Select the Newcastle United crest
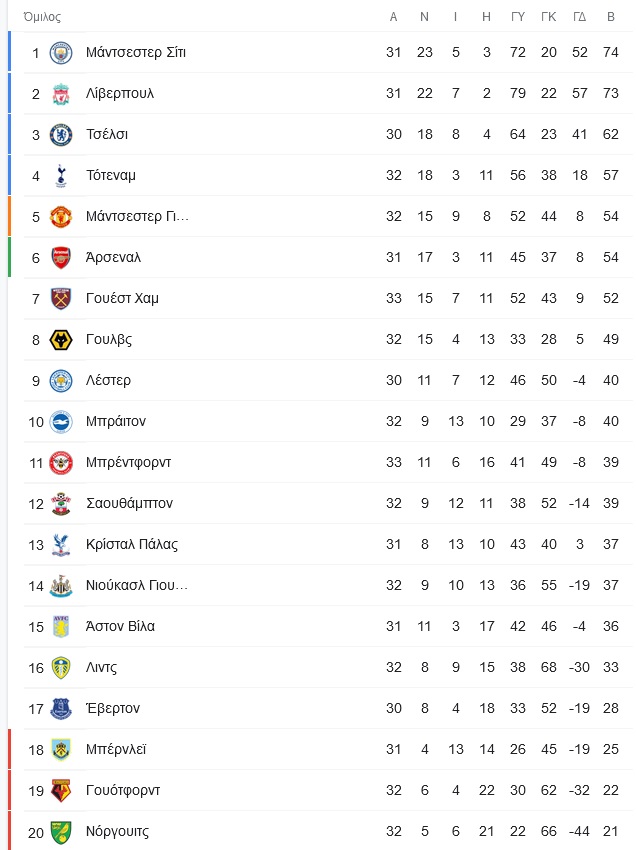This screenshot has width=636, height=850. click(x=61, y=585)
